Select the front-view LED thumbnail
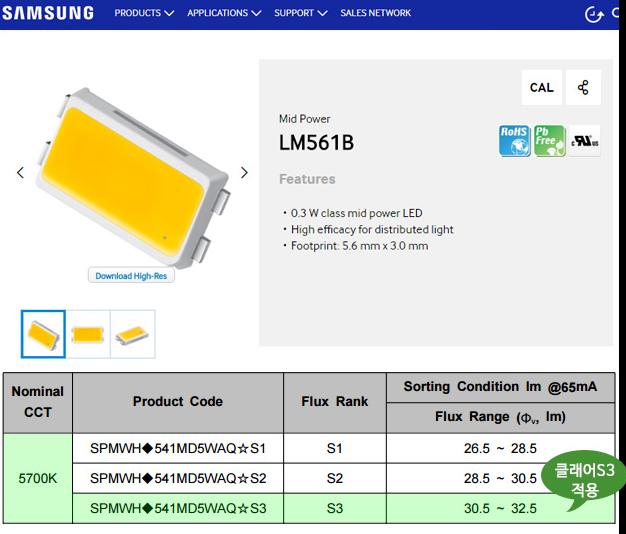Screen dimensions: 626x534 [x=88, y=334]
